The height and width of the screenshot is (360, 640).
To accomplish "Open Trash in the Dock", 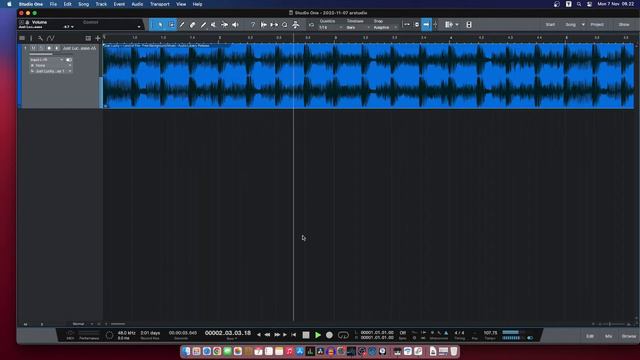I will (453, 351).
